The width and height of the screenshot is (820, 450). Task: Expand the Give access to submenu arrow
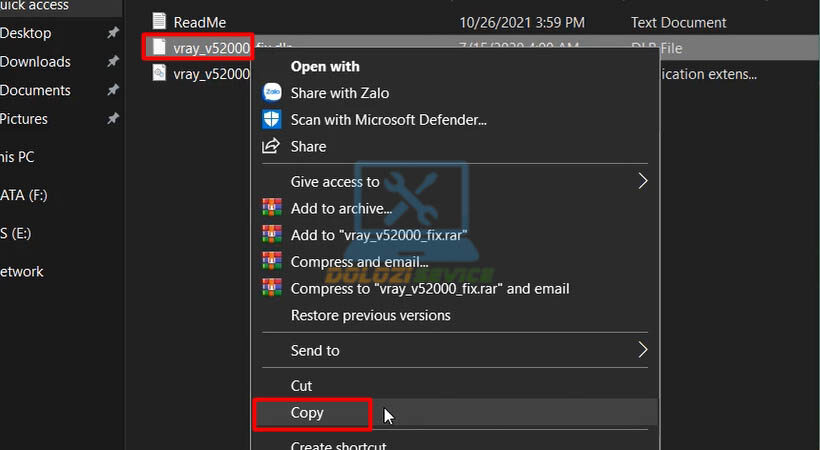pos(642,181)
